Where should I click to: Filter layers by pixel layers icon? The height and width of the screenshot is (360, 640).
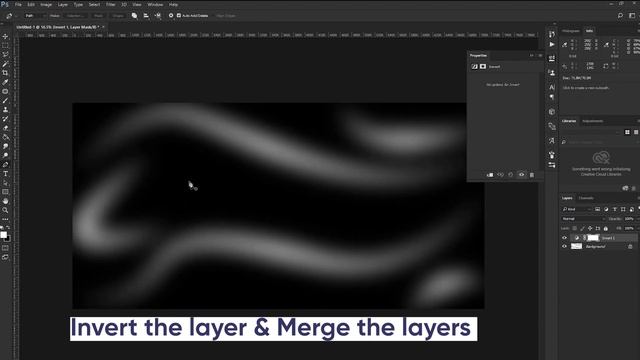[597, 209]
